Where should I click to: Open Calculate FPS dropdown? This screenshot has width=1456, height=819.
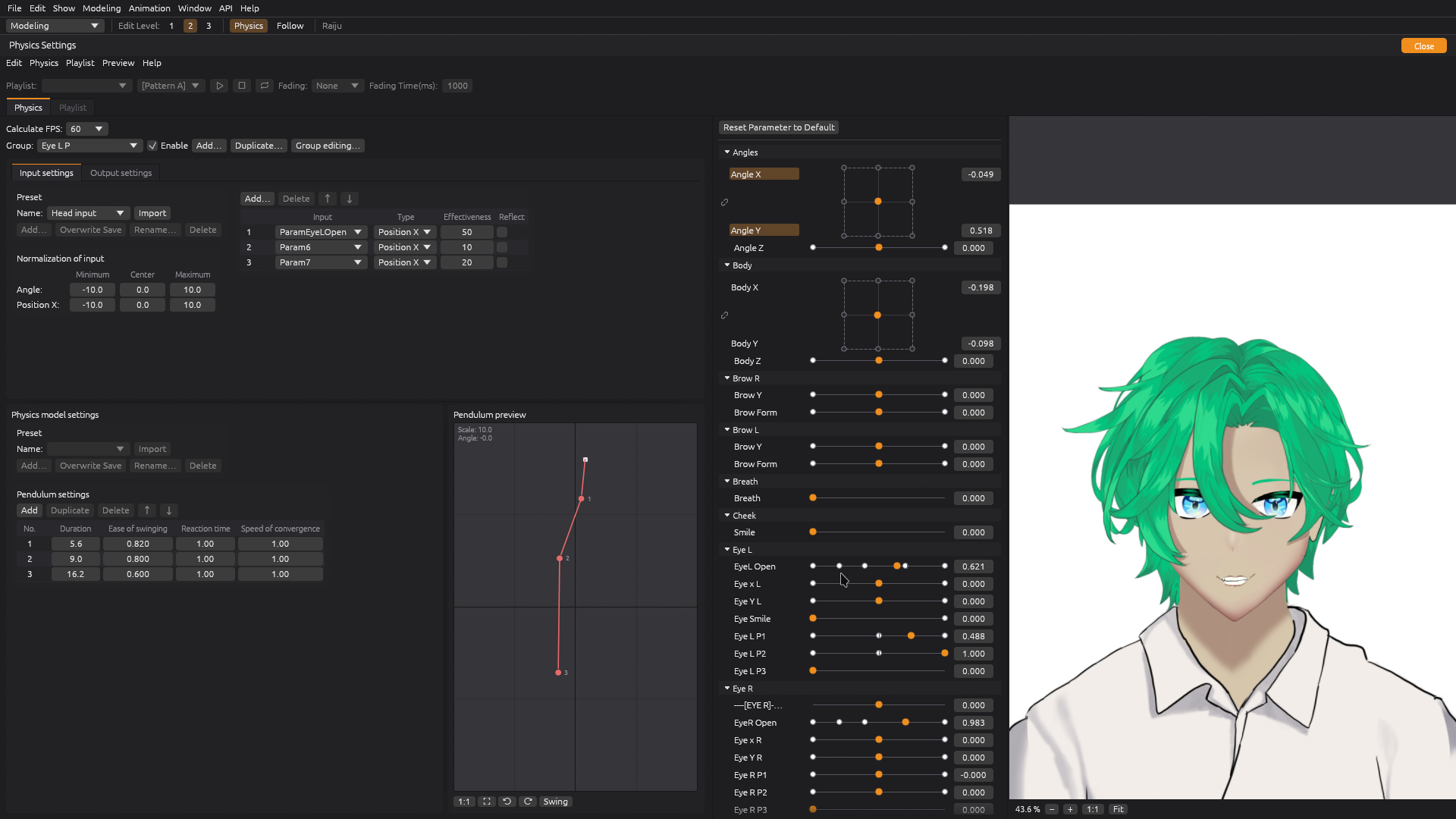86,129
